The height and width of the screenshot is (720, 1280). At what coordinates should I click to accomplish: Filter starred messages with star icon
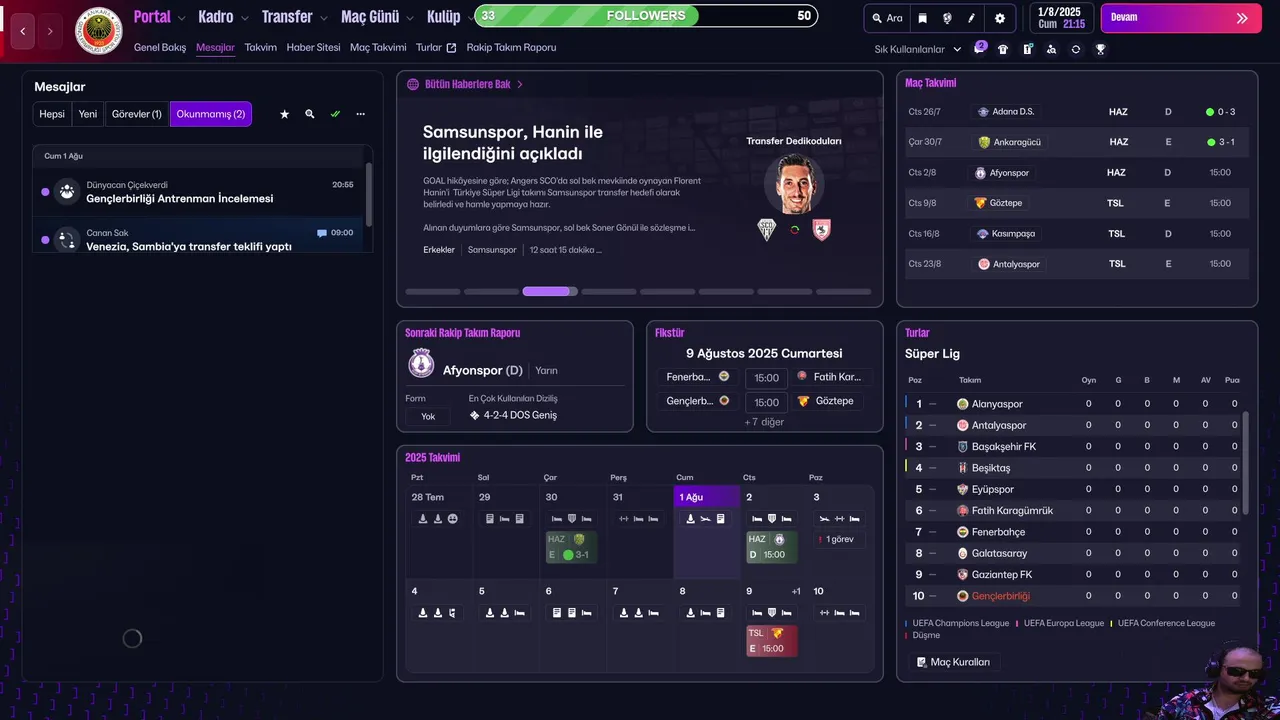tap(284, 114)
